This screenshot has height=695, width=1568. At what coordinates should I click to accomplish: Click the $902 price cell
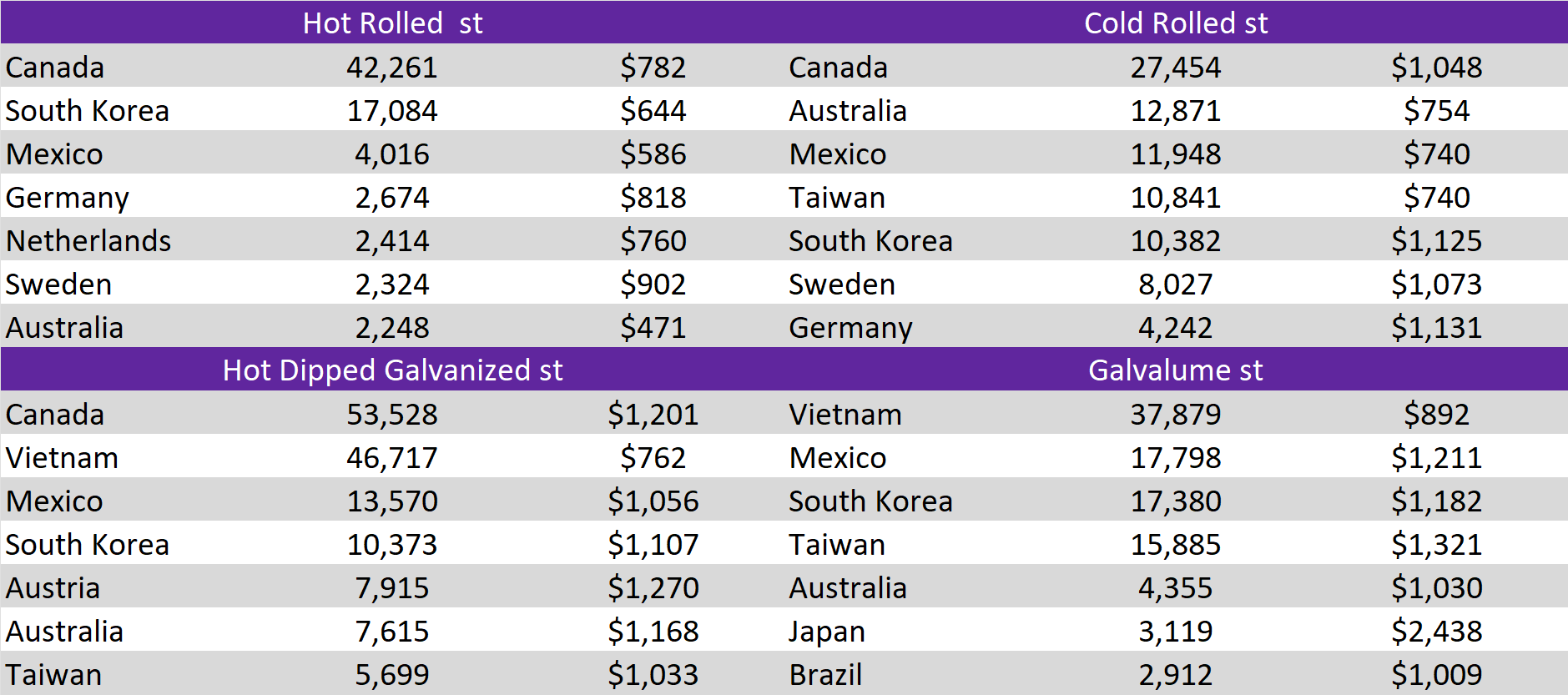pyautogui.click(x=653, y=284)
